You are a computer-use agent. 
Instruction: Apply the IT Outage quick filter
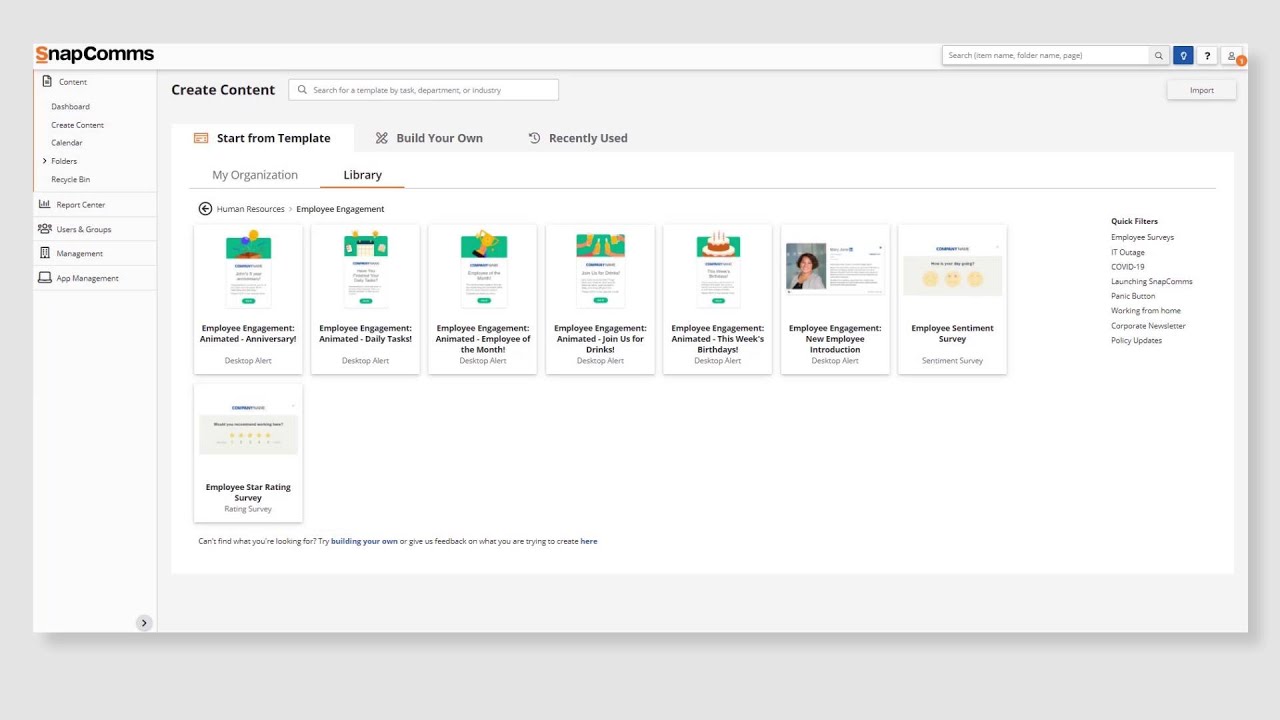click(x=1128, y=252)
